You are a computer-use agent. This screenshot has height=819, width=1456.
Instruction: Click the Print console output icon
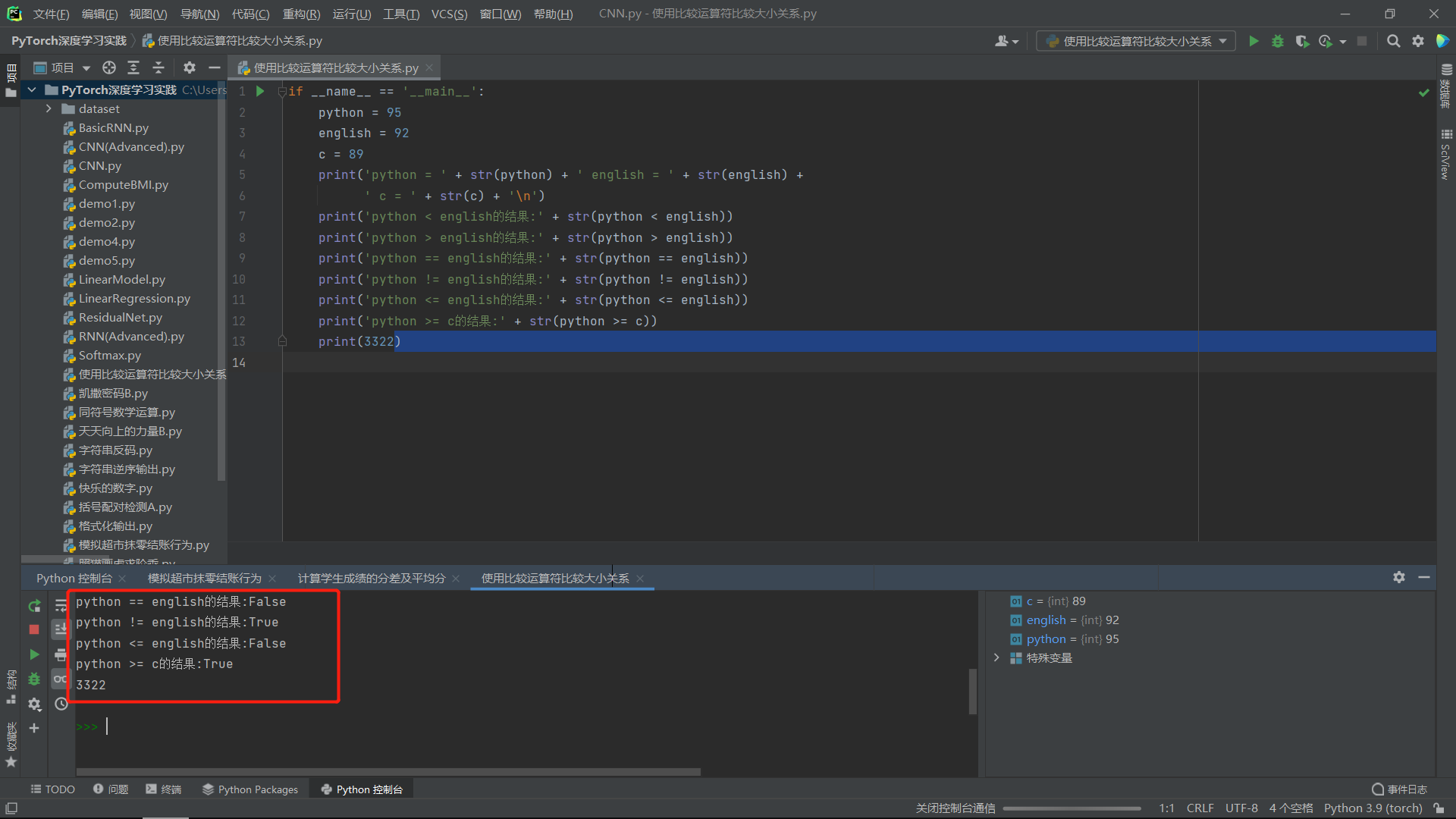(x=61, y=654)
